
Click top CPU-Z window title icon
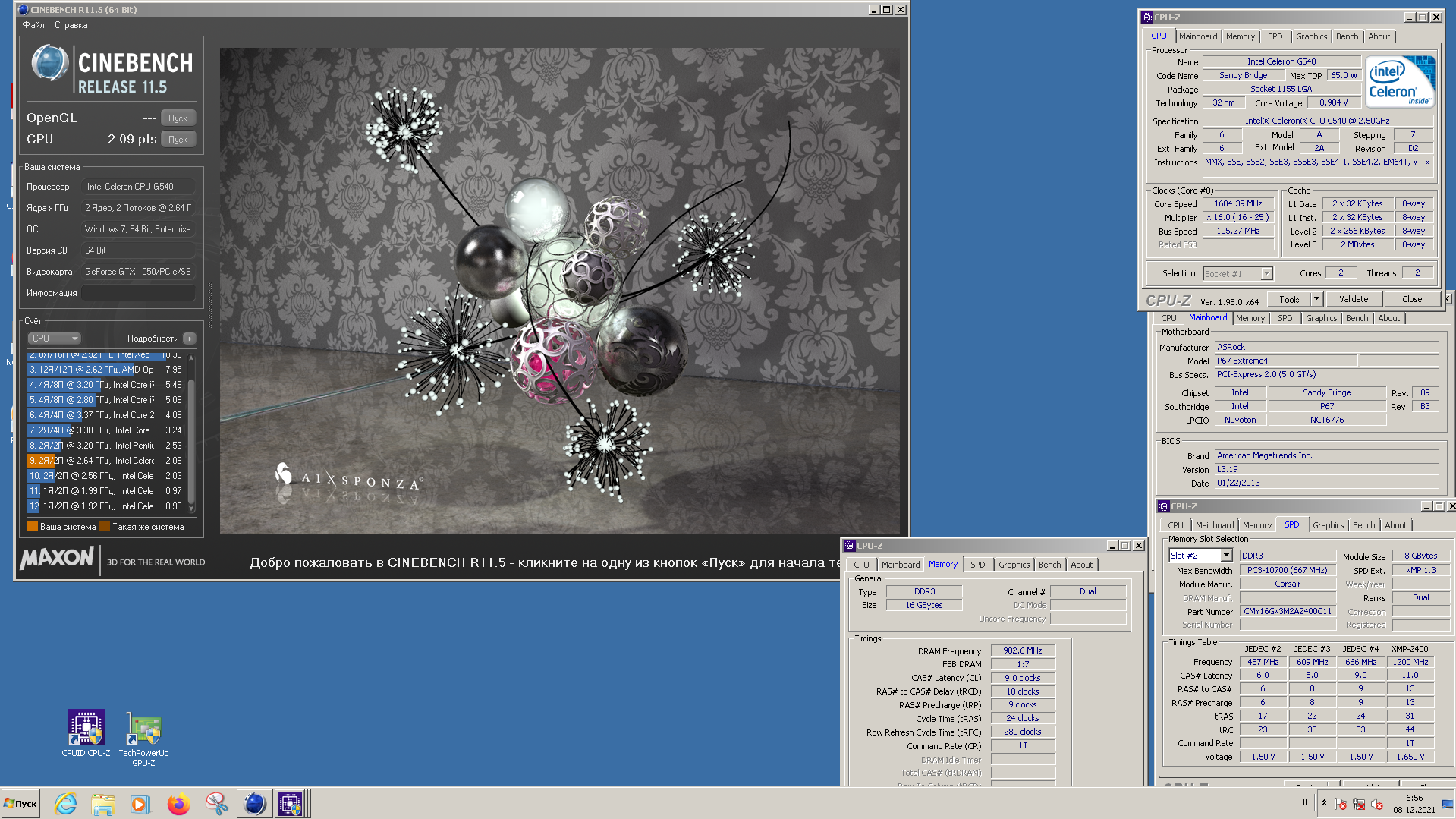tap(1147, 17)
